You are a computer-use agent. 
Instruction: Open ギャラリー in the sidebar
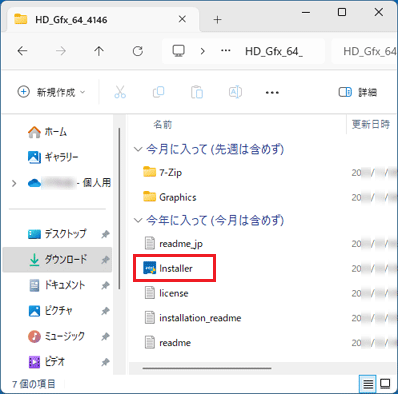pos(53,157)
